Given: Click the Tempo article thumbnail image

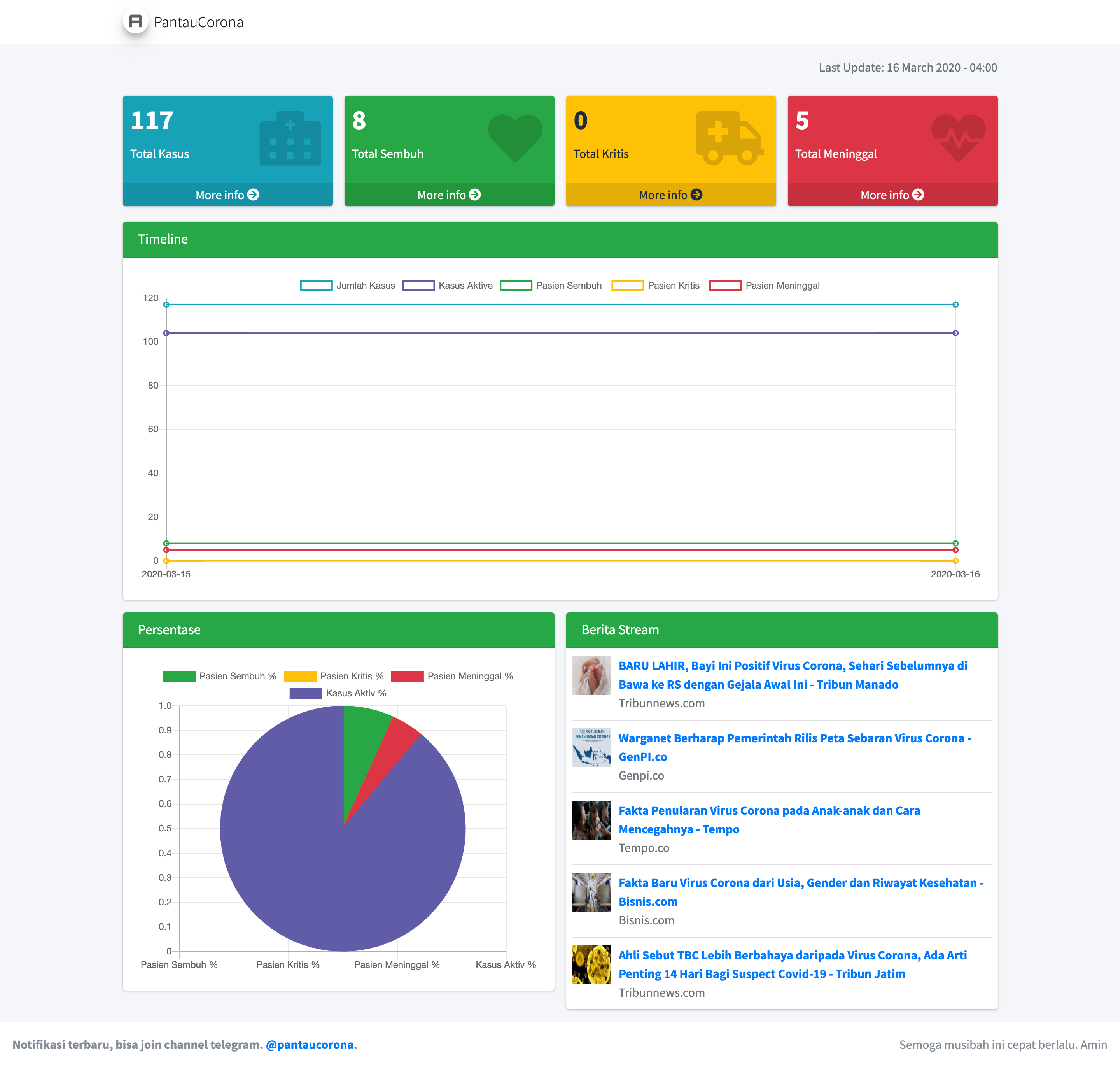Looking at the screenshot, I should point(591,819).
